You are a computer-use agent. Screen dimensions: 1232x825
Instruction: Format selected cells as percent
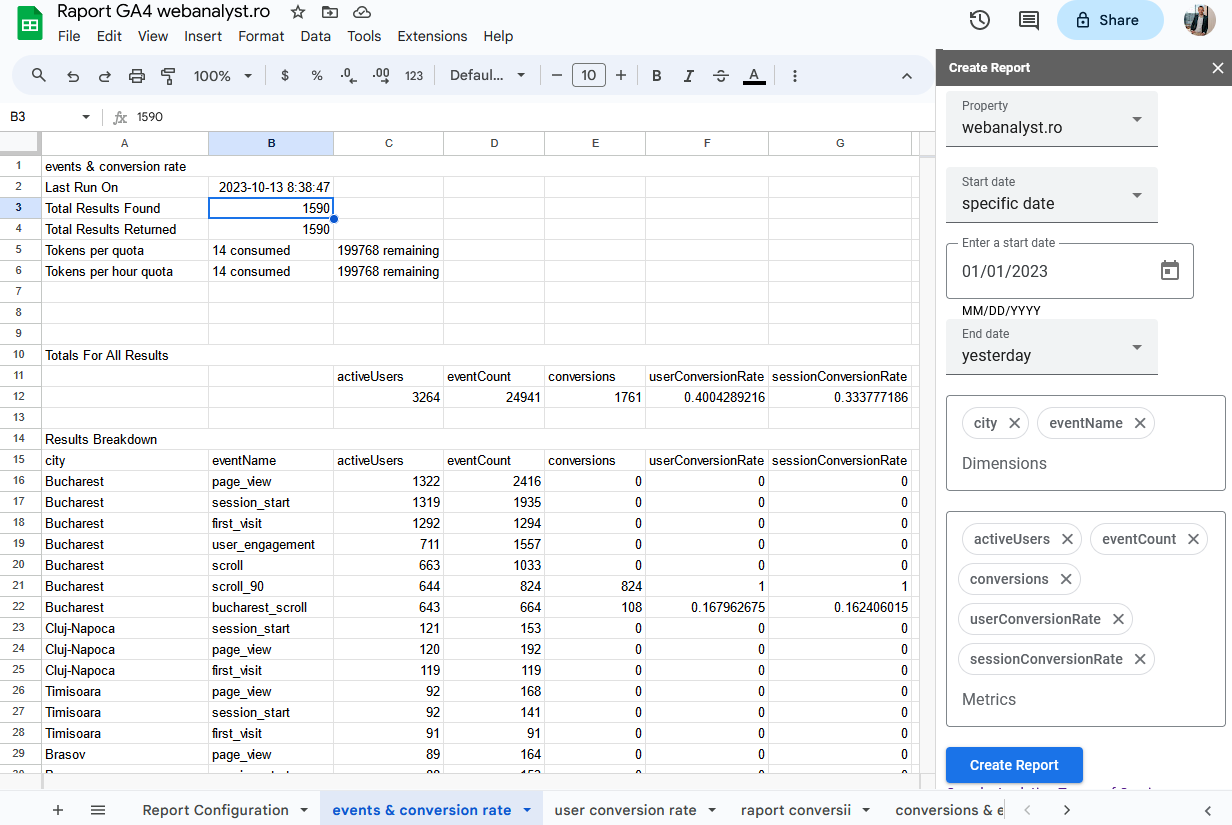click(x=317, y=75)
